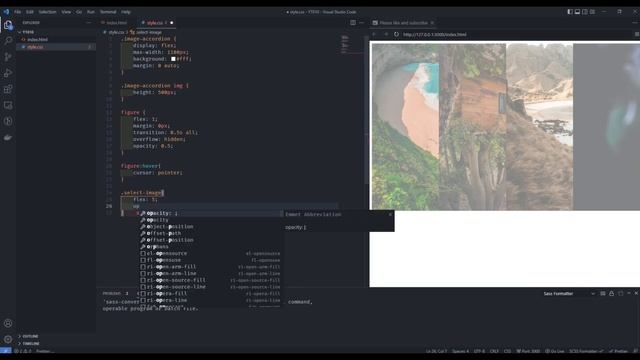Choose the 'orphans' autocomplete suggestion

[x=211, y=247]
